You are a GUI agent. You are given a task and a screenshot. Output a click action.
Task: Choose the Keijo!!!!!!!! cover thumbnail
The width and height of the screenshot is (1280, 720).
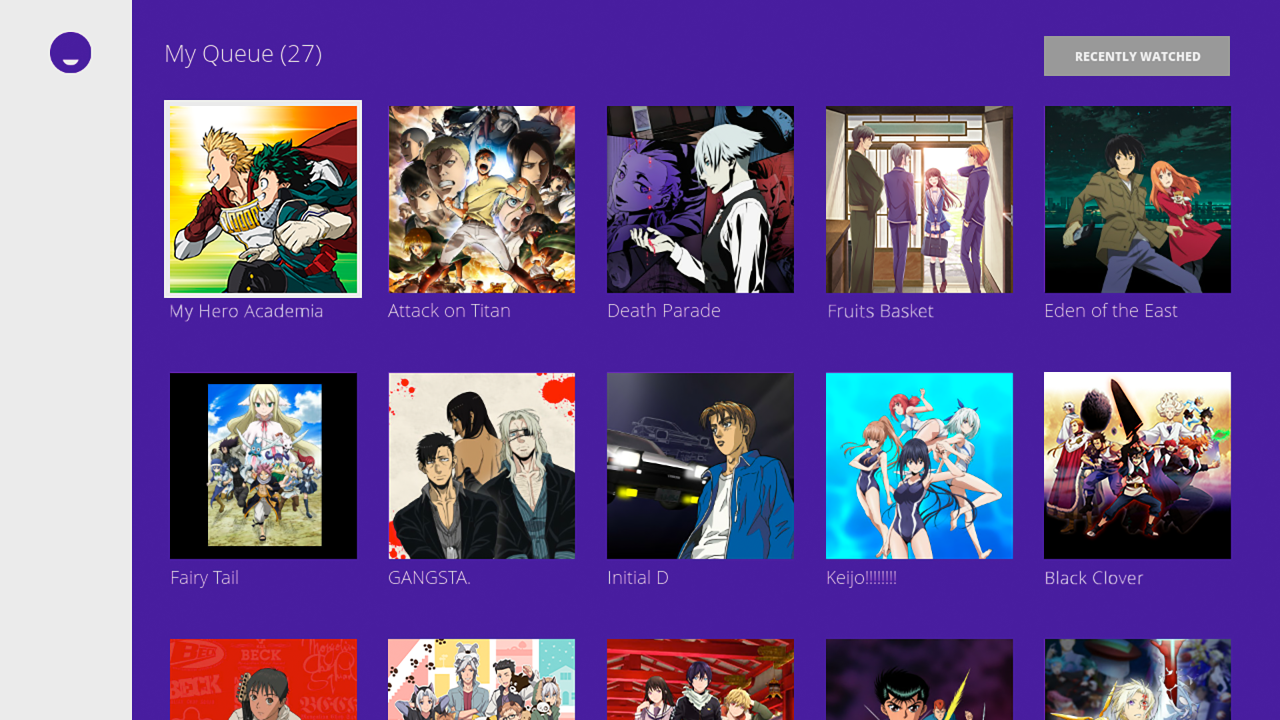tap(919, 466)
